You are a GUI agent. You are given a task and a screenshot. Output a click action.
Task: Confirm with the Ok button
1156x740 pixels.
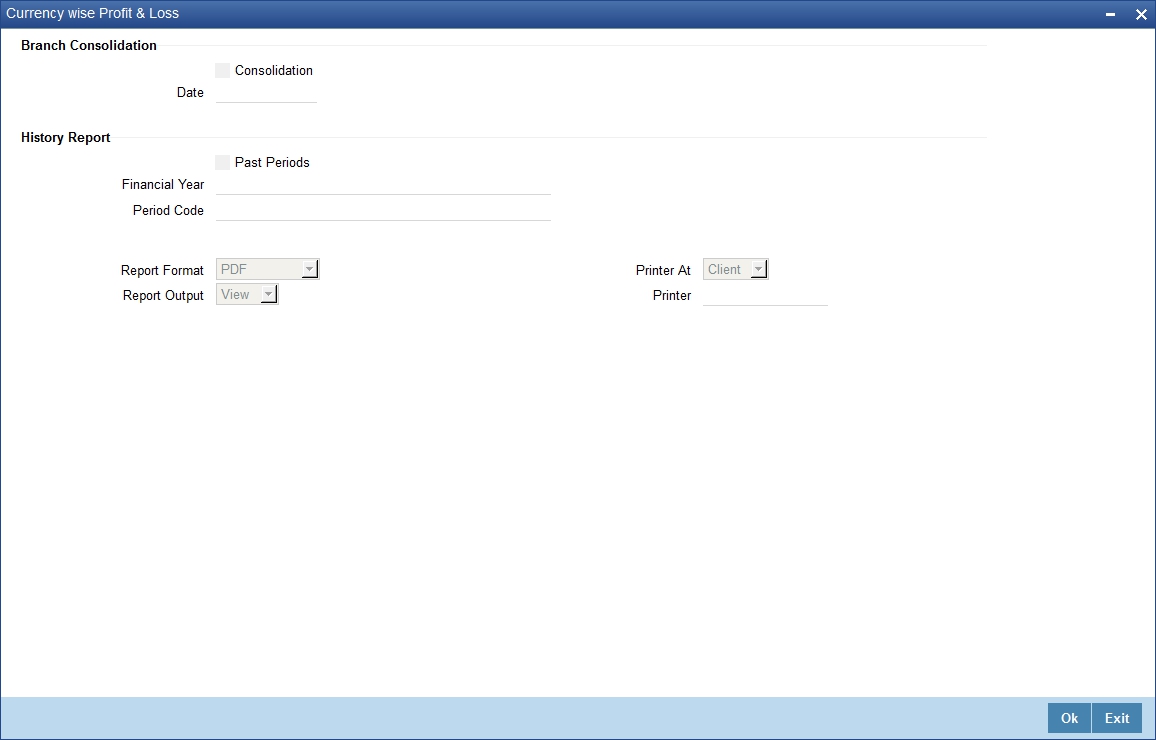pos(1069,718)
